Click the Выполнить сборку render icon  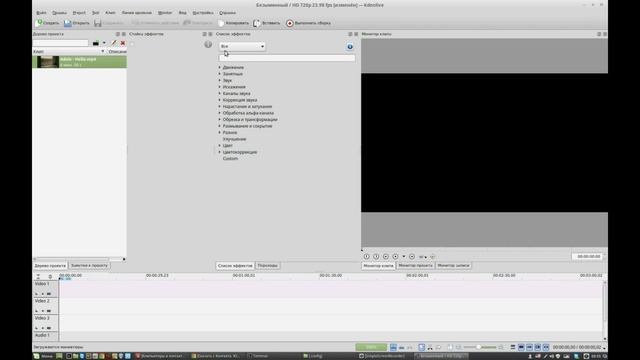290,23
